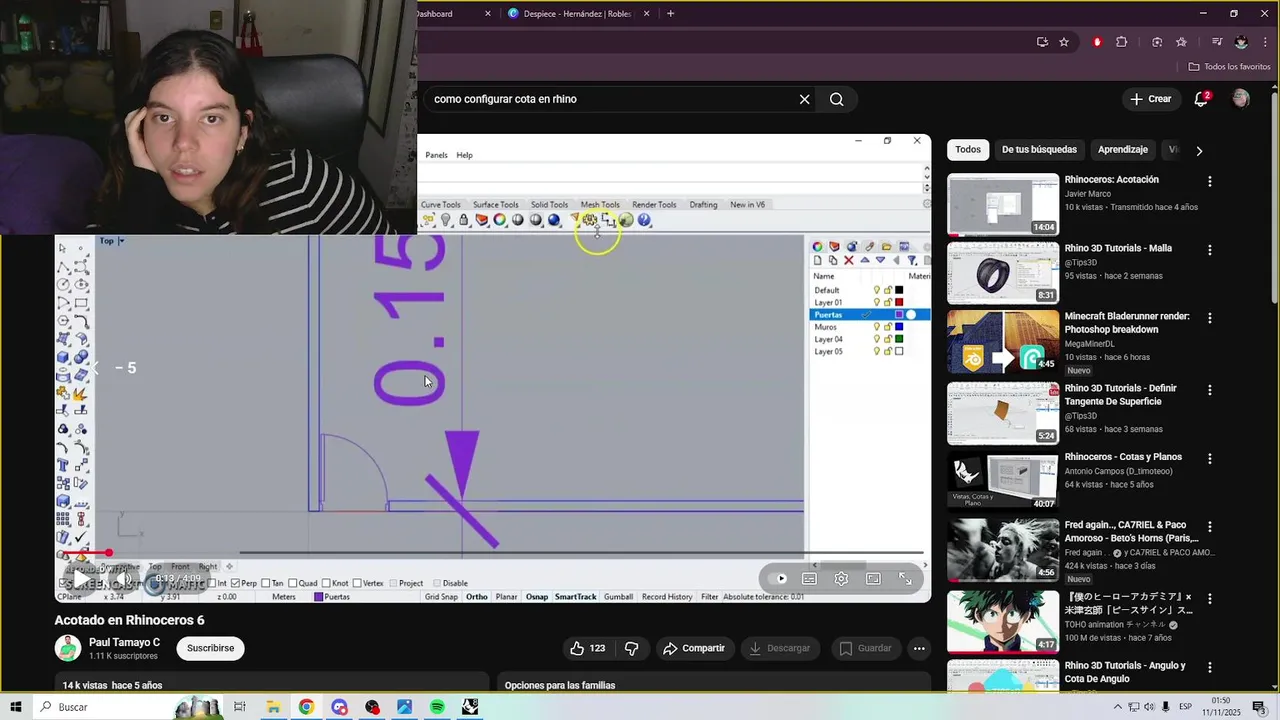This screenshot has height=720, width=1280.
Task: Toggle Vertex osnap checkbox
Action: click(x=356, y=583)
